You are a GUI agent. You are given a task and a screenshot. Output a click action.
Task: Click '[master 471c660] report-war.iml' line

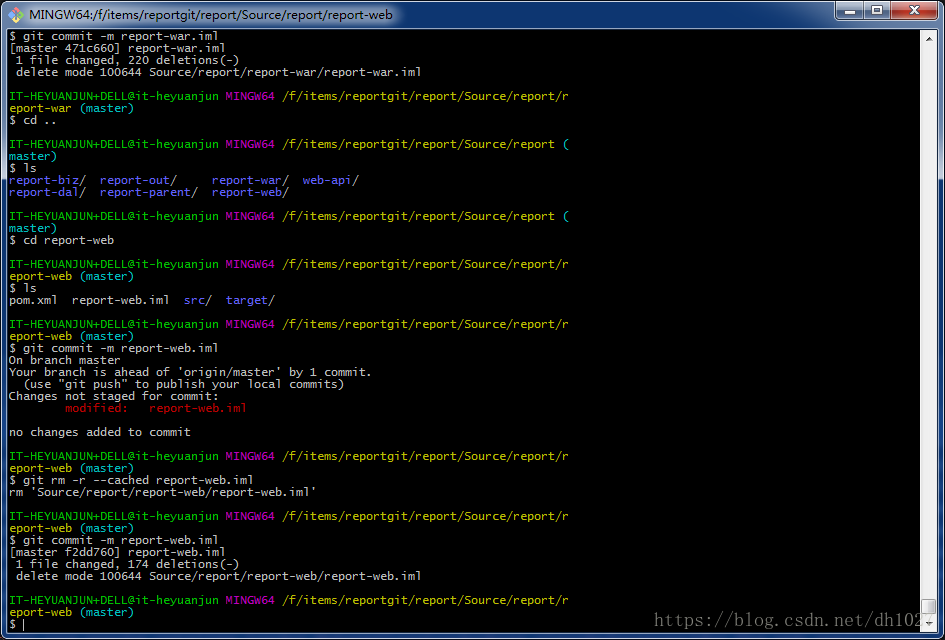click(118, 48)
